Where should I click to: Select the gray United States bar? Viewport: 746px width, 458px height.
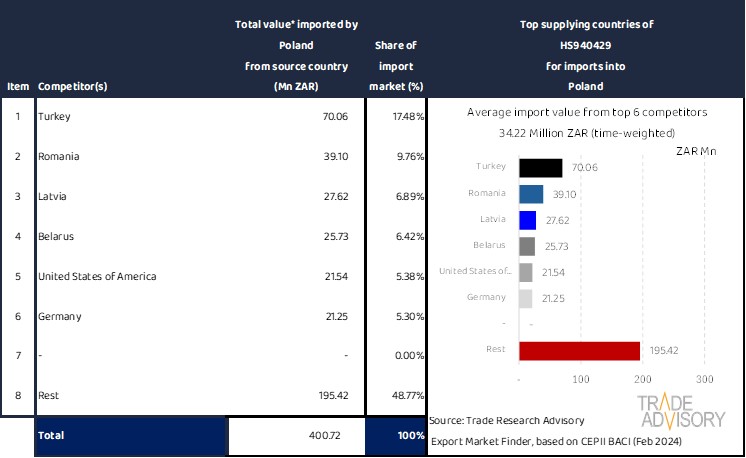525,272
